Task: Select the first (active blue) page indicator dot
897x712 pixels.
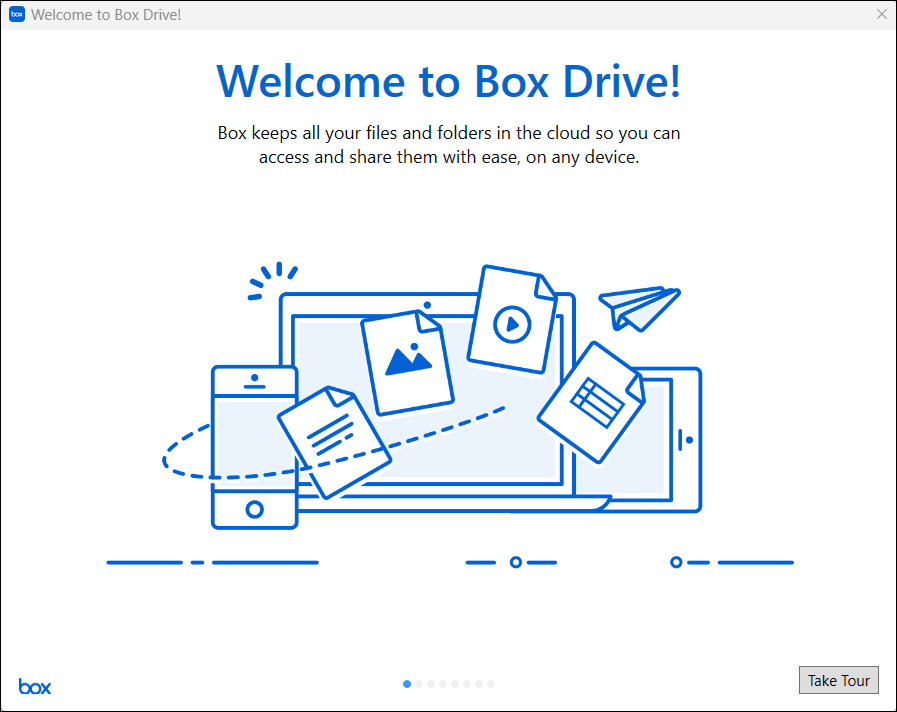Action: [x=407, y=684]
